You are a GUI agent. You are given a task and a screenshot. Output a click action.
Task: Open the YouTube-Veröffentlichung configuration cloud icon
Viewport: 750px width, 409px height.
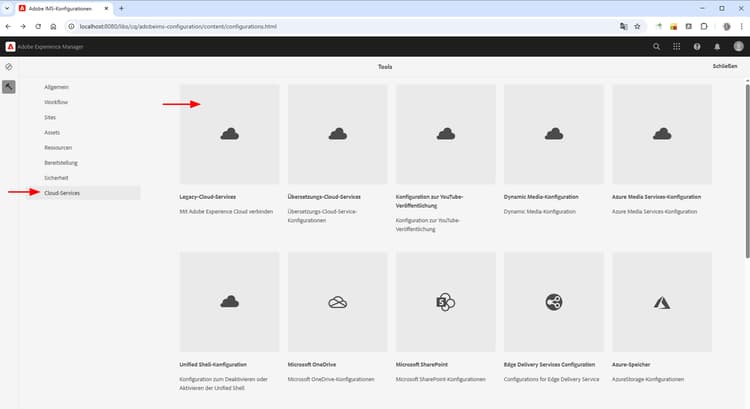[x=446, y=134]
